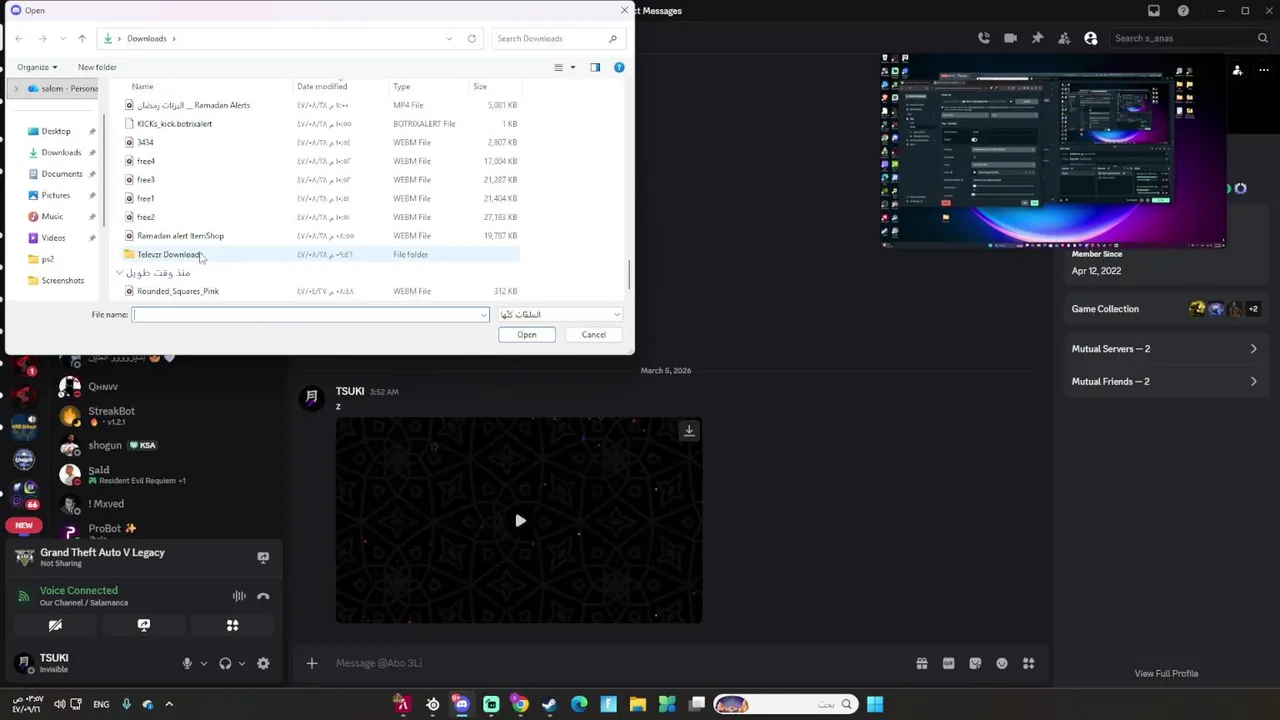The width and height of the screenshot is (1280, 720).
Task: Expand headphone output options arrow
Action: coord(242,663)
